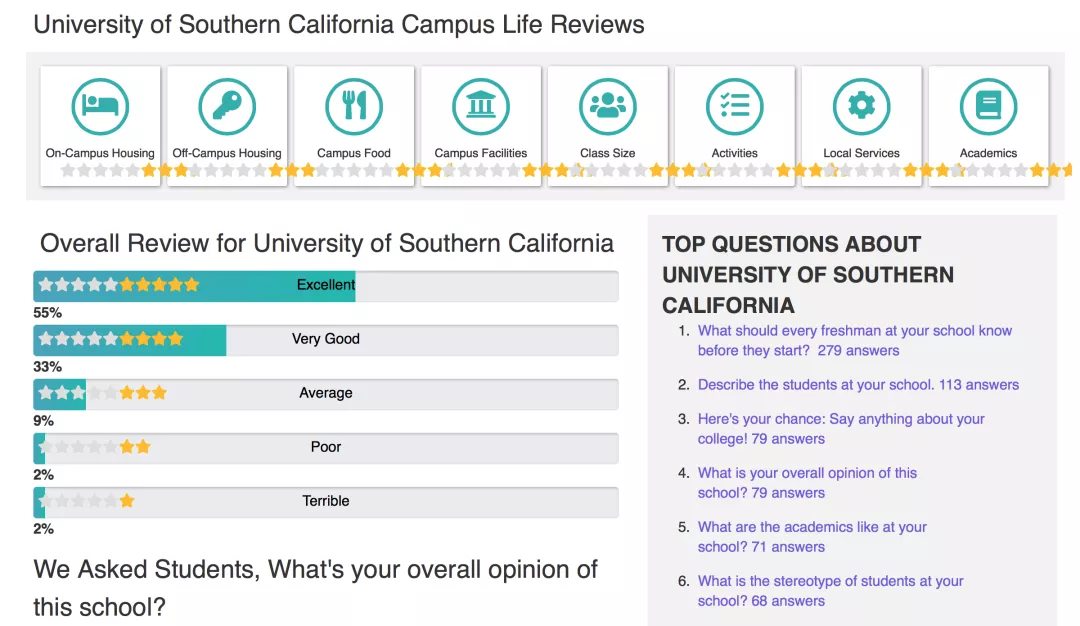Select the Class Size people icon
1080x626 pixels.
point(608,105)
